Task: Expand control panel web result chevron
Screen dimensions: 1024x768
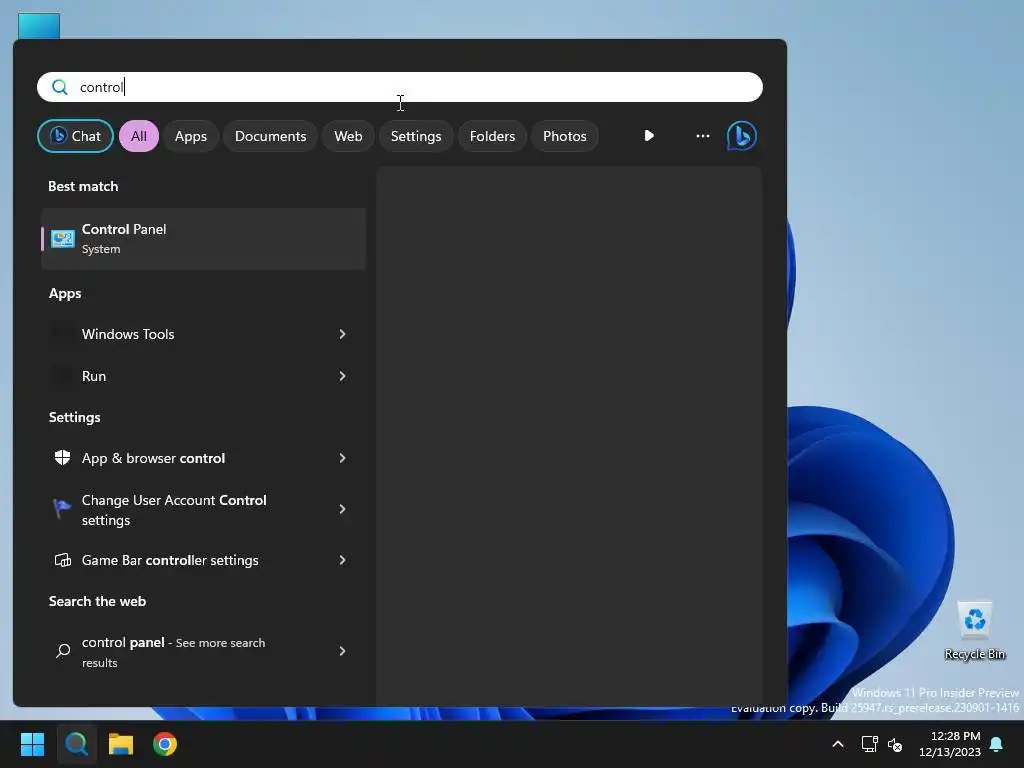Action: [x=342, y=650]
